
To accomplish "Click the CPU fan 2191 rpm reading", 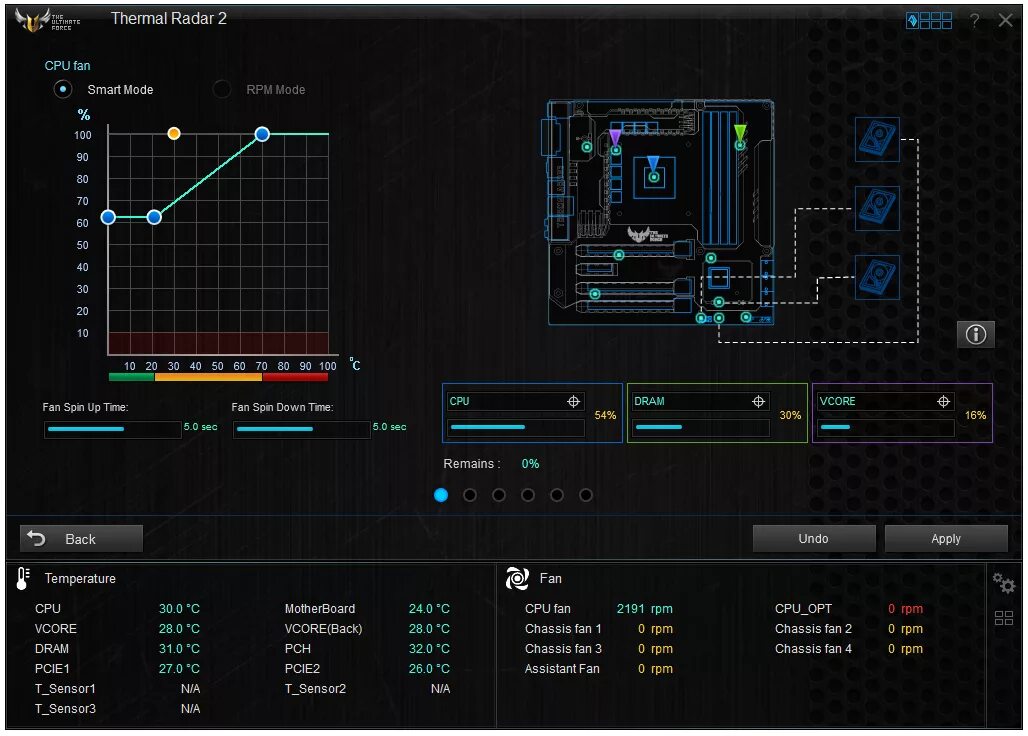I will pos(644,608).
